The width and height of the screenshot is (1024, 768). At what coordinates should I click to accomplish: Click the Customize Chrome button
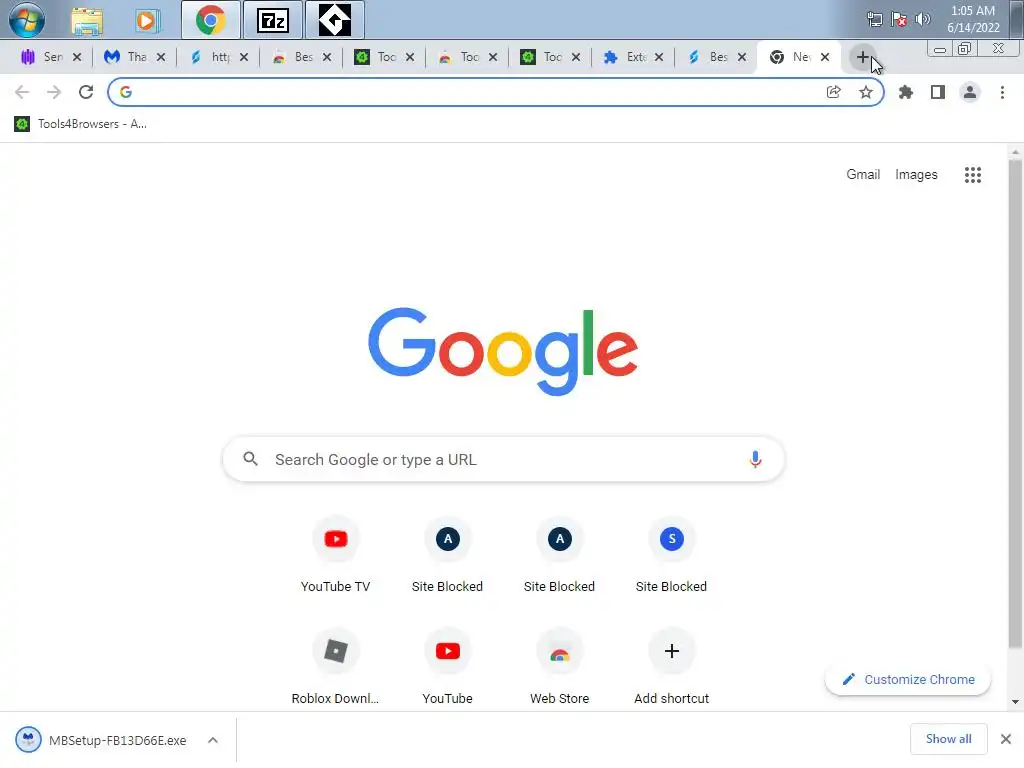pos(908,679)
